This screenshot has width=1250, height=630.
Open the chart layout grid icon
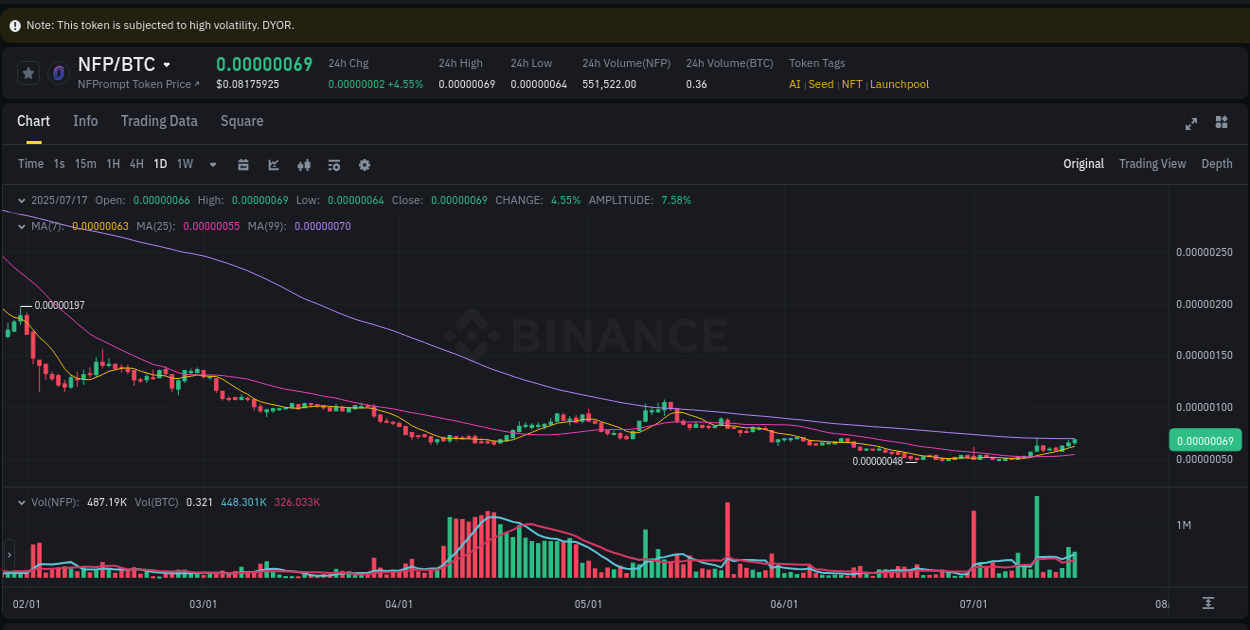(1221, 122)
